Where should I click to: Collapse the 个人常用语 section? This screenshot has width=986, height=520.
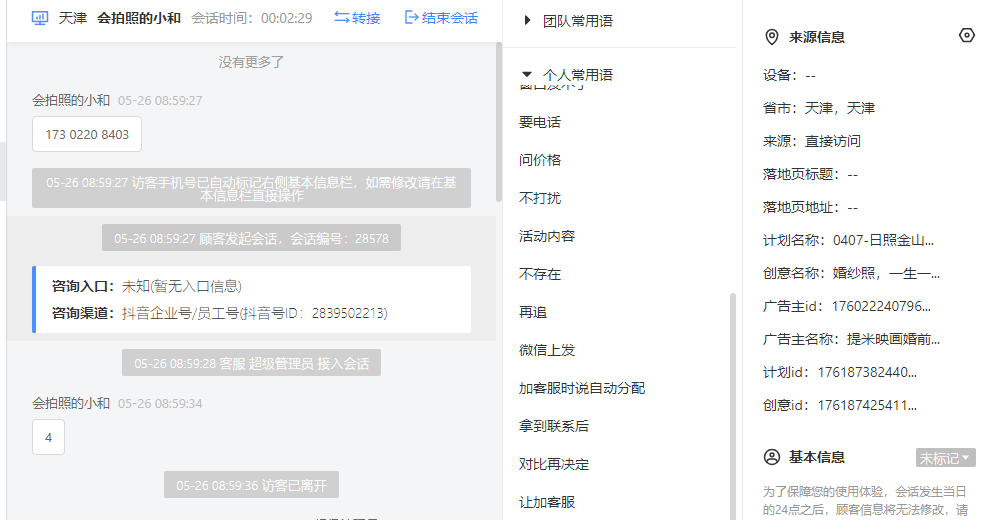(x=568, y=75)
